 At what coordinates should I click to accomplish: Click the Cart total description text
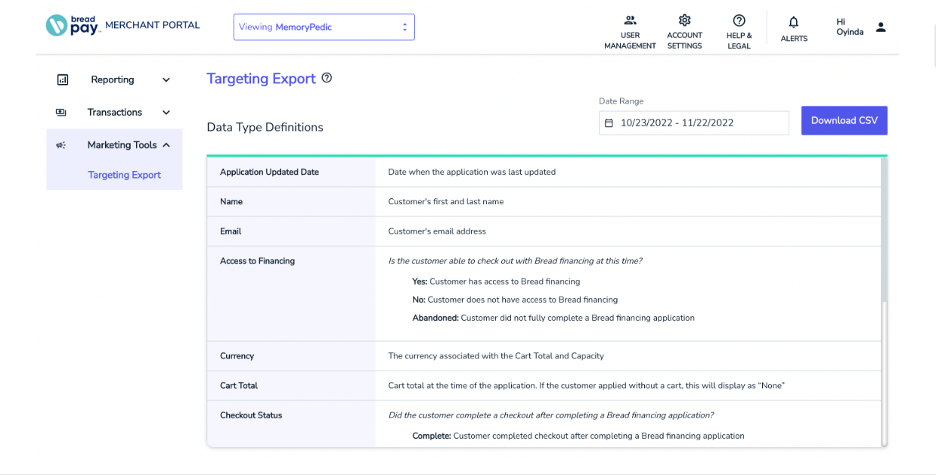[x=586, y=386]
